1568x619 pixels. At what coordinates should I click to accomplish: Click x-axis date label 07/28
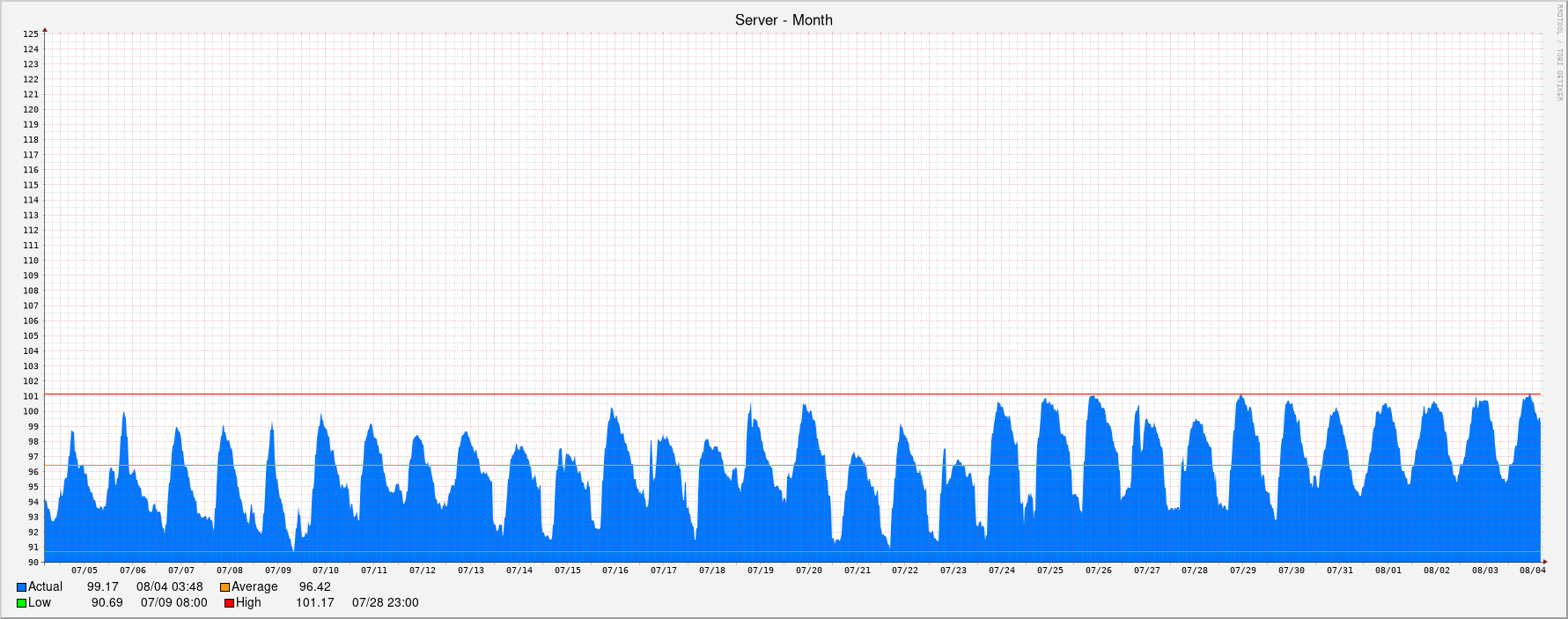[x=1195, y=571]
